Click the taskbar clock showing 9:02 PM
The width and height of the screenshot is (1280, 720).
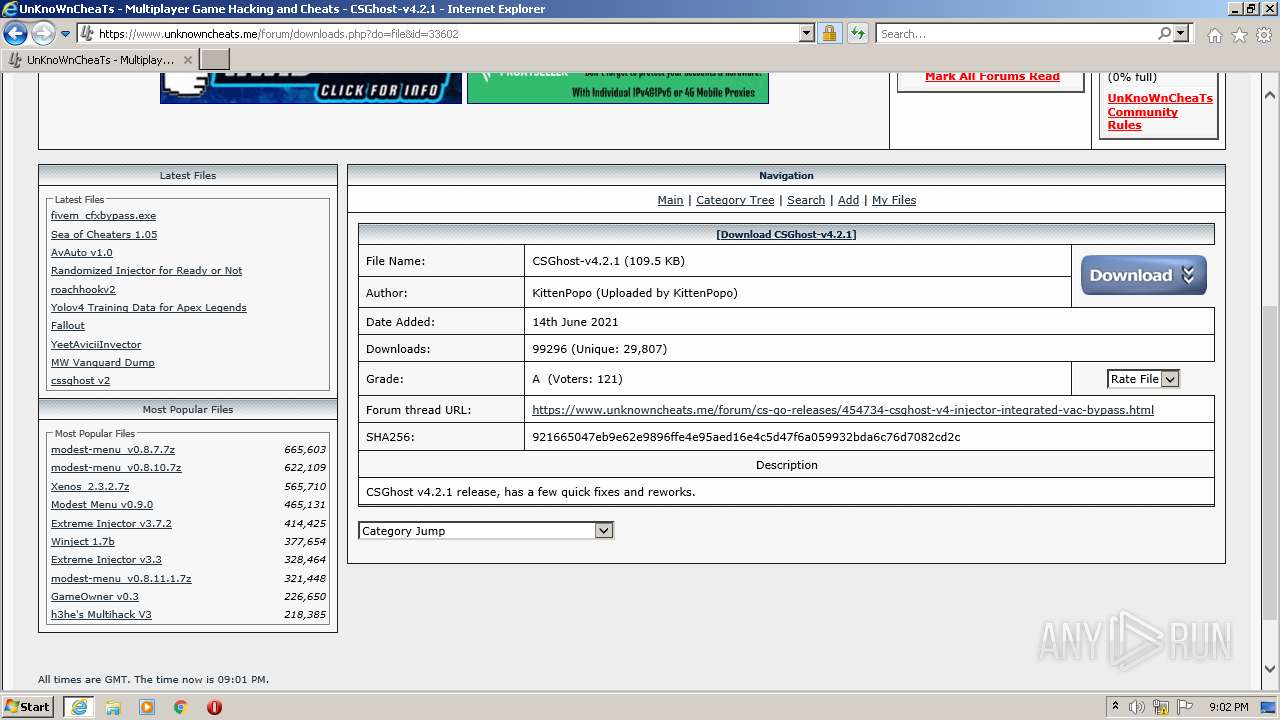pos(1228,707)
